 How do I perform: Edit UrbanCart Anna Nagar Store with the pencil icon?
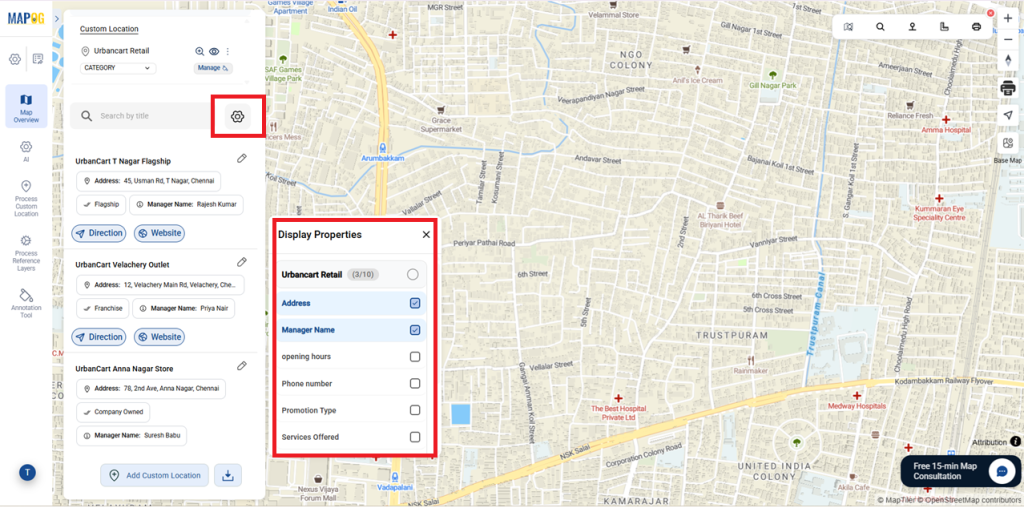pyautogui.click(x=242, y=366)
